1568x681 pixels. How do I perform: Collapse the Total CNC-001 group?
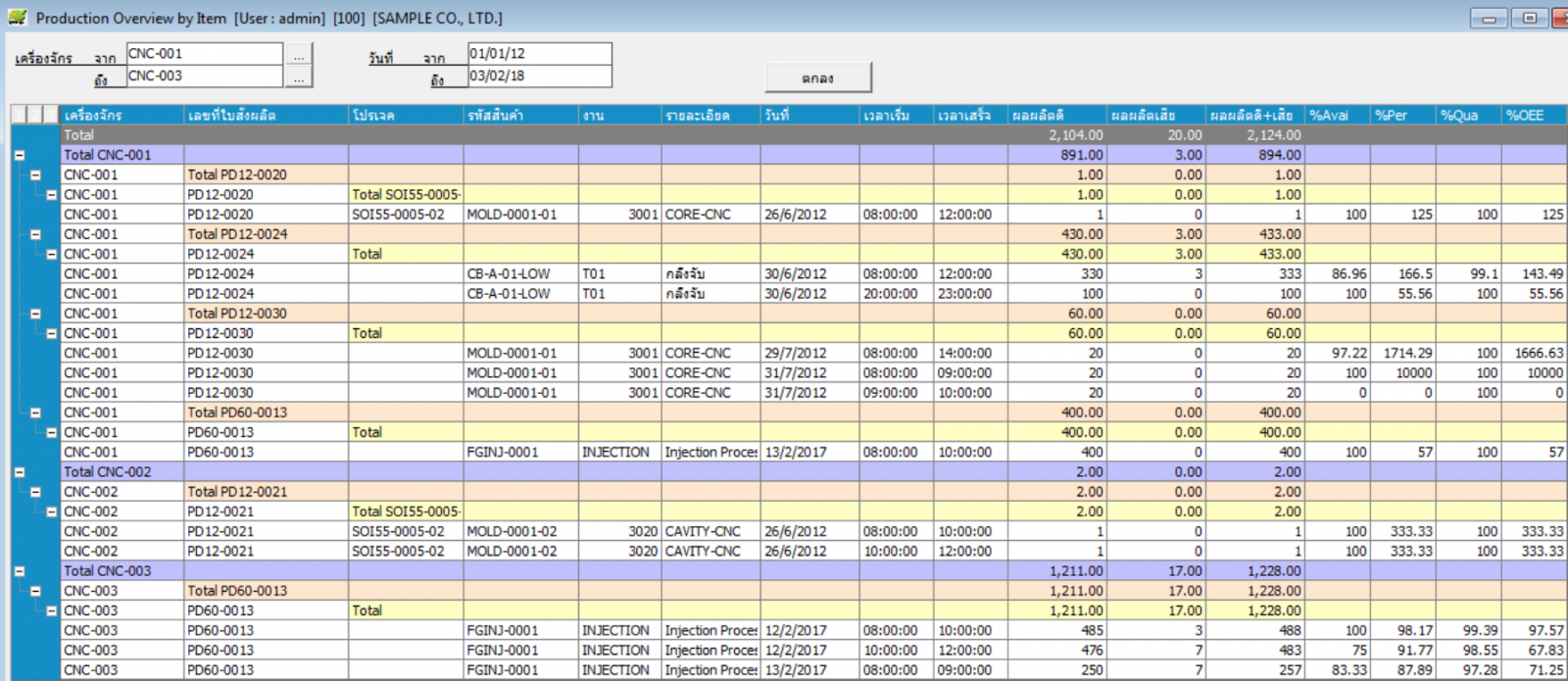(19, 155)
